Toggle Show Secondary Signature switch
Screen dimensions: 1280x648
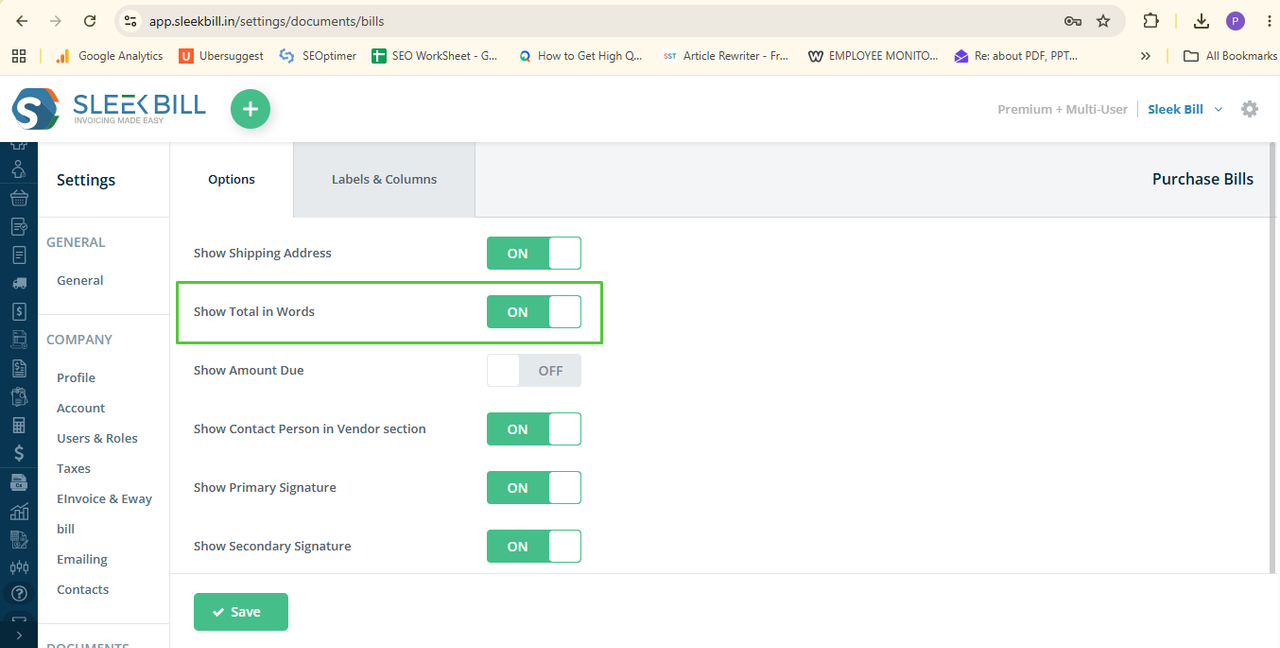click(x=534, y=546)
